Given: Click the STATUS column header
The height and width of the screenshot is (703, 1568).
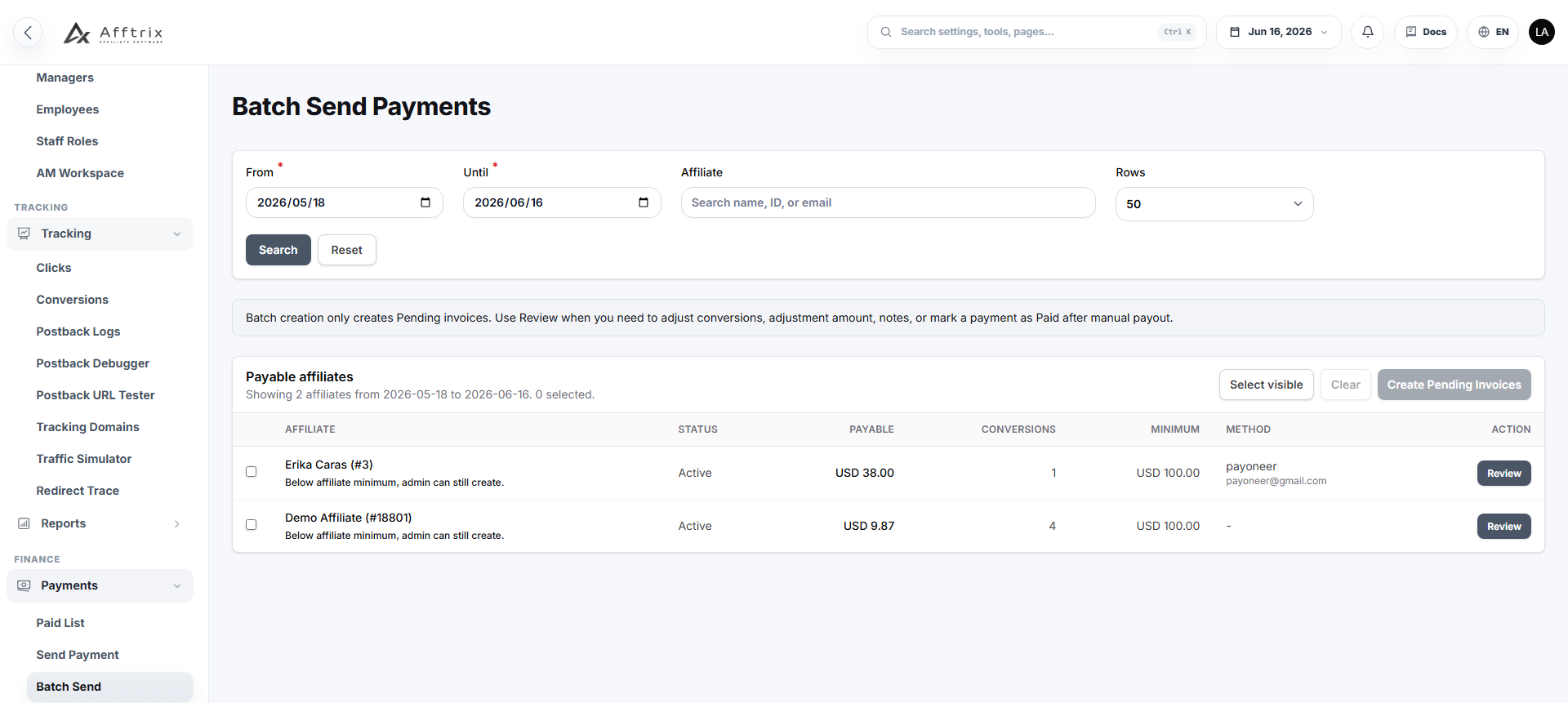Looking at the screenshot, I should tap(698, 429).
